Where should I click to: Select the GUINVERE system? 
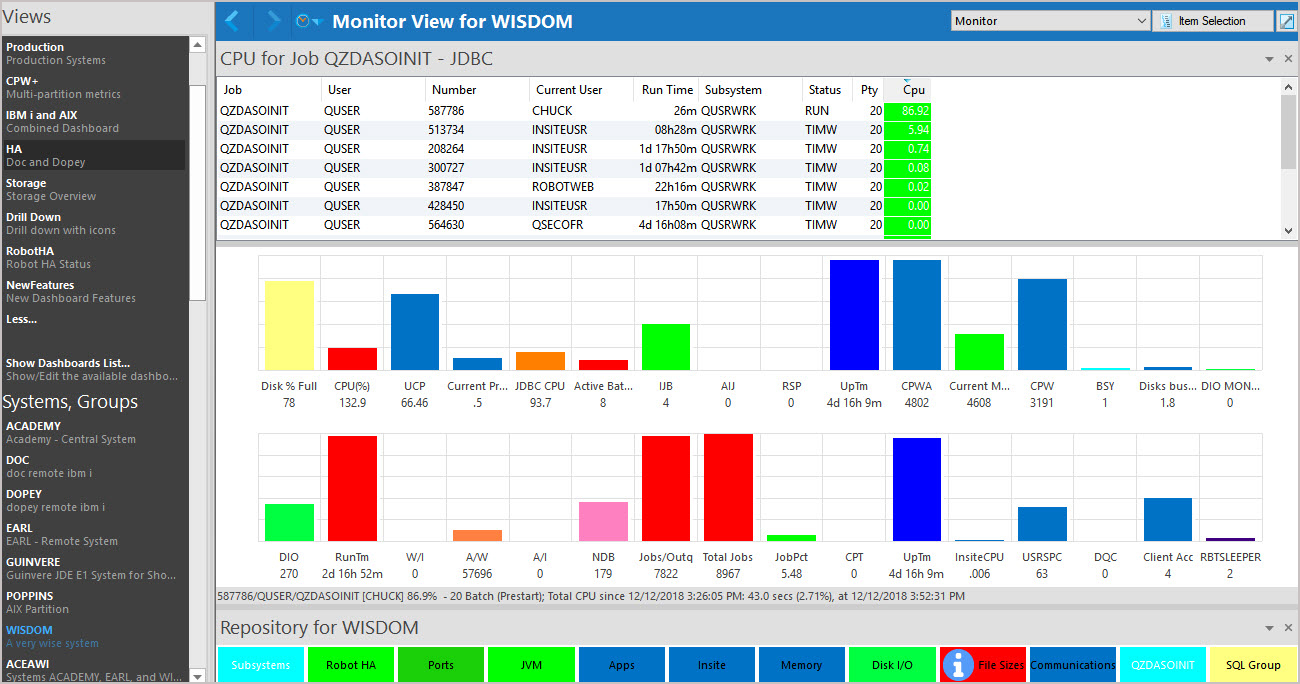click(94, 568)
